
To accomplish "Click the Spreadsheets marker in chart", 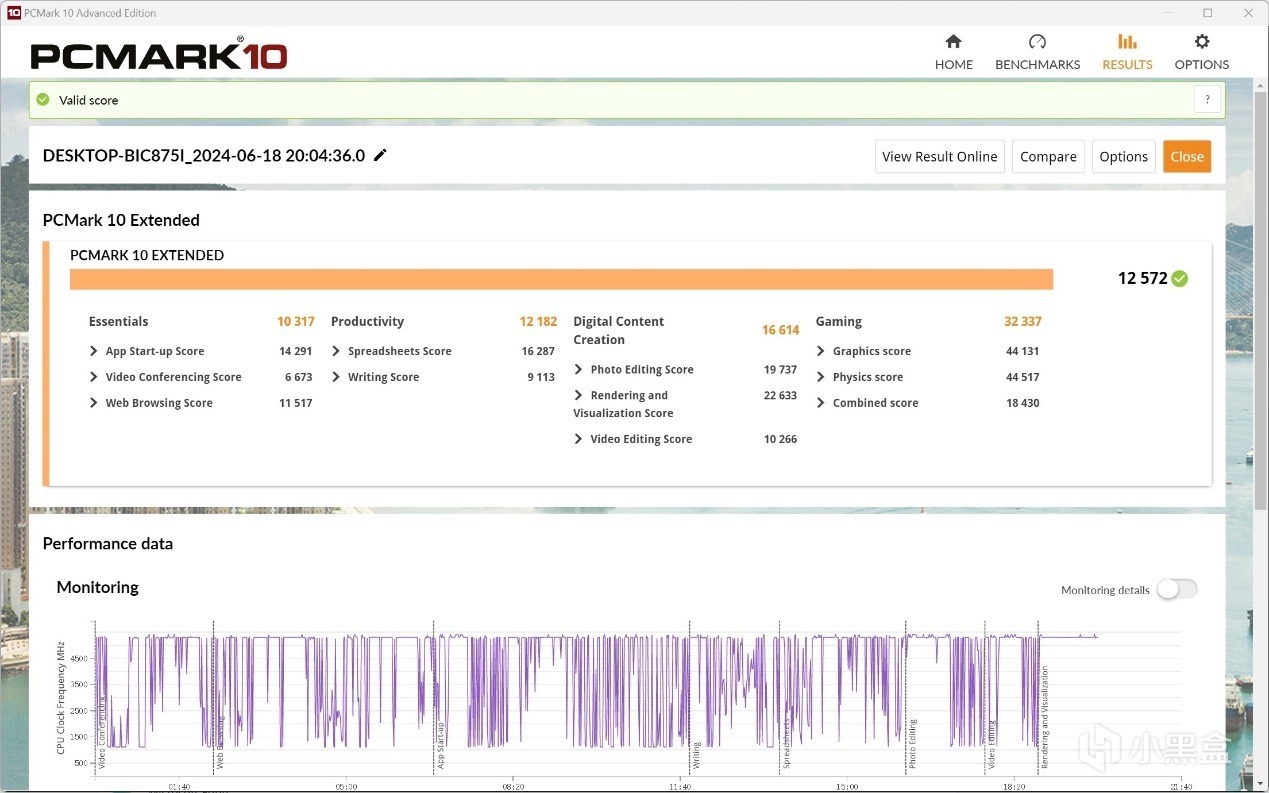I will pos(787,743).
